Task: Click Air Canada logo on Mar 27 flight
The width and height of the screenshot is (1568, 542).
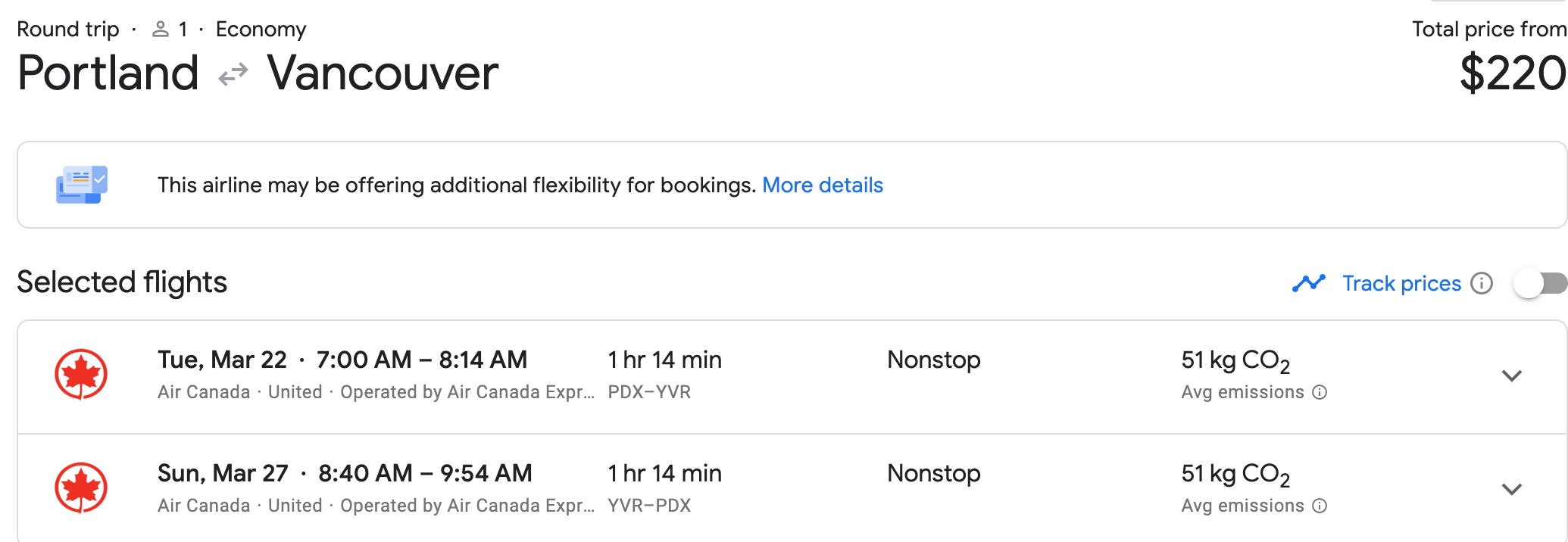Action: coord(81,487)
